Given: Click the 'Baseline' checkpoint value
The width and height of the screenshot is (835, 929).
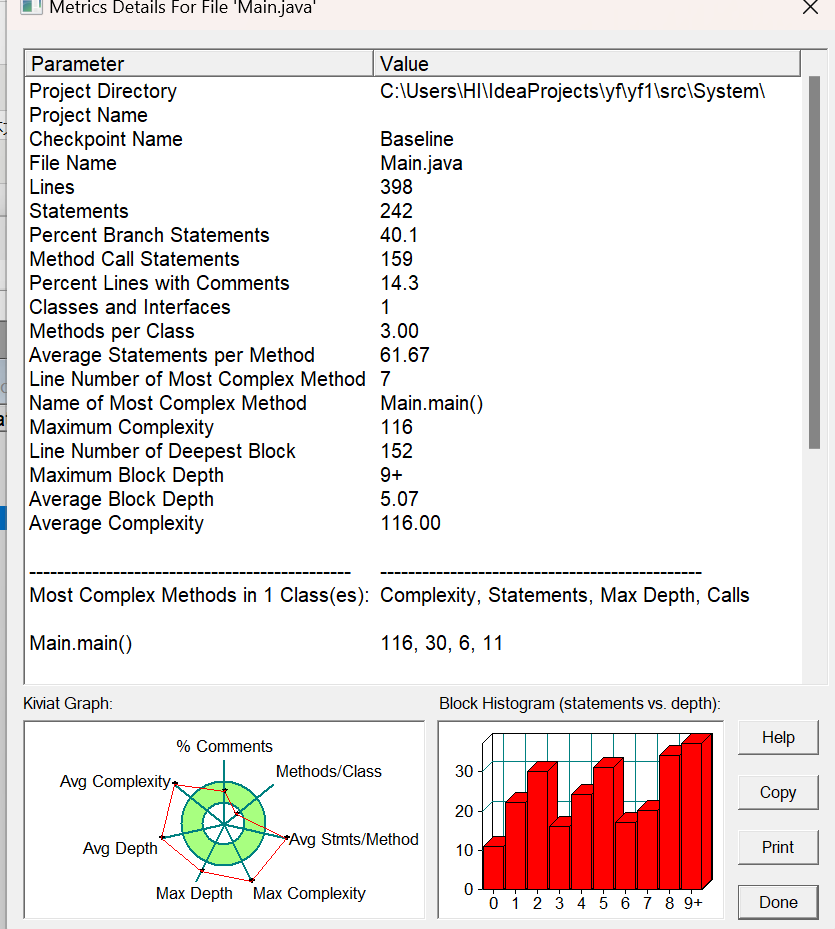Looking at the screenshot, I should 417,139.
